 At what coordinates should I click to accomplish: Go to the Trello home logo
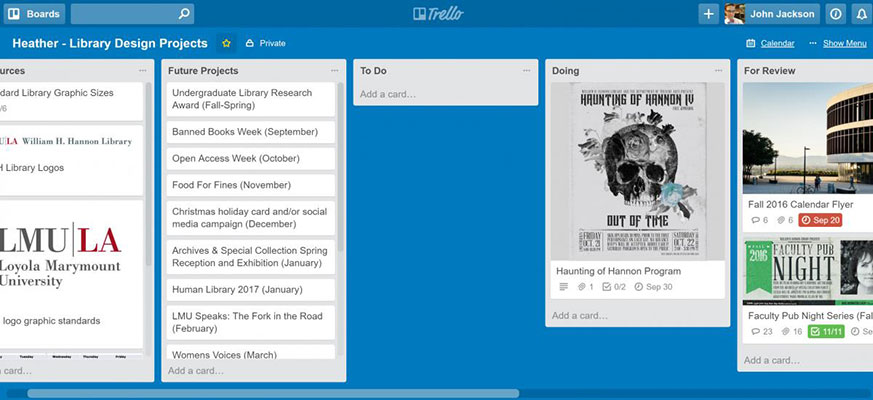coord(438,14)
